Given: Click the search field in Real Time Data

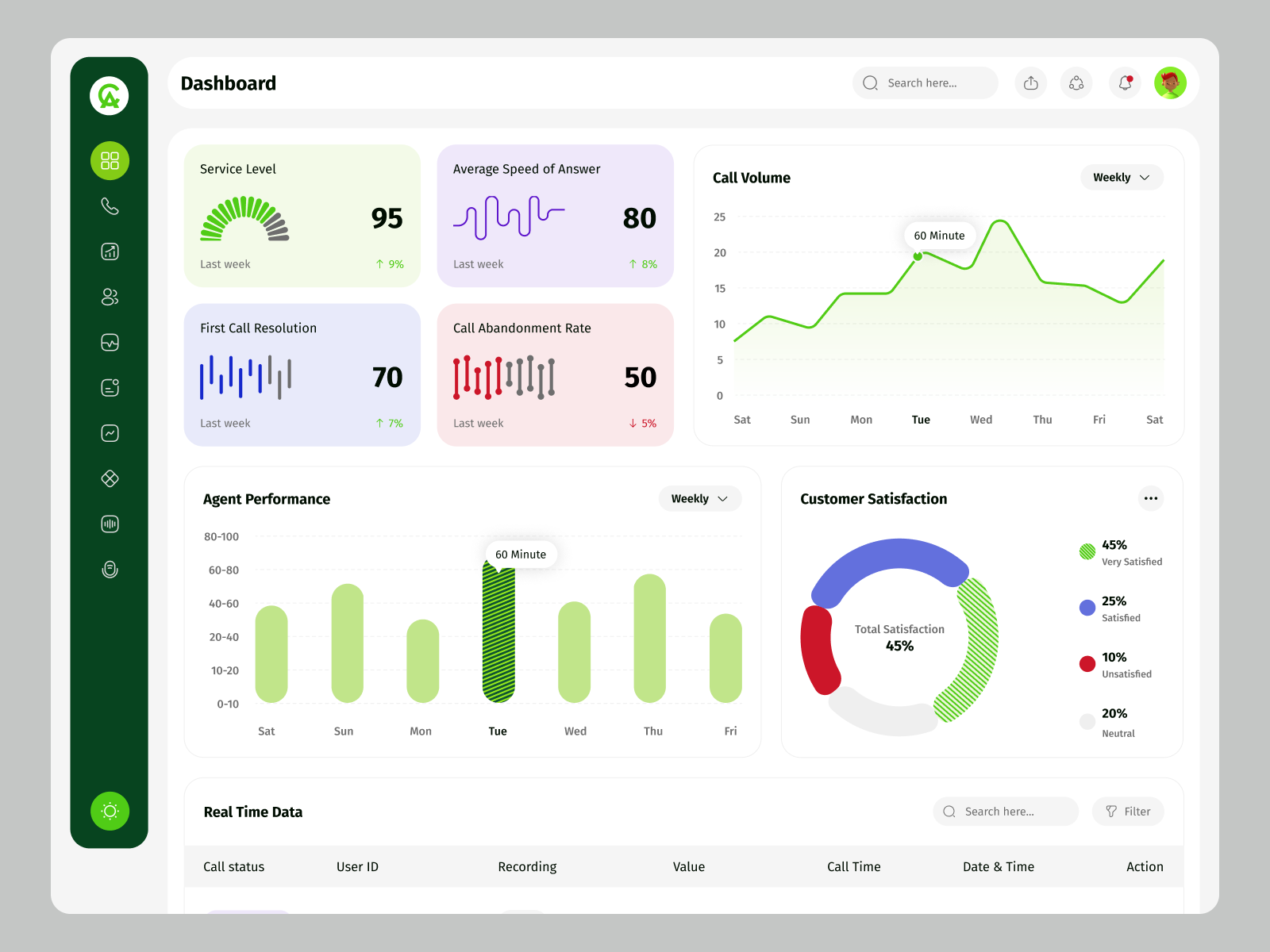Looking at the screenshot, I should [1006, 811].
